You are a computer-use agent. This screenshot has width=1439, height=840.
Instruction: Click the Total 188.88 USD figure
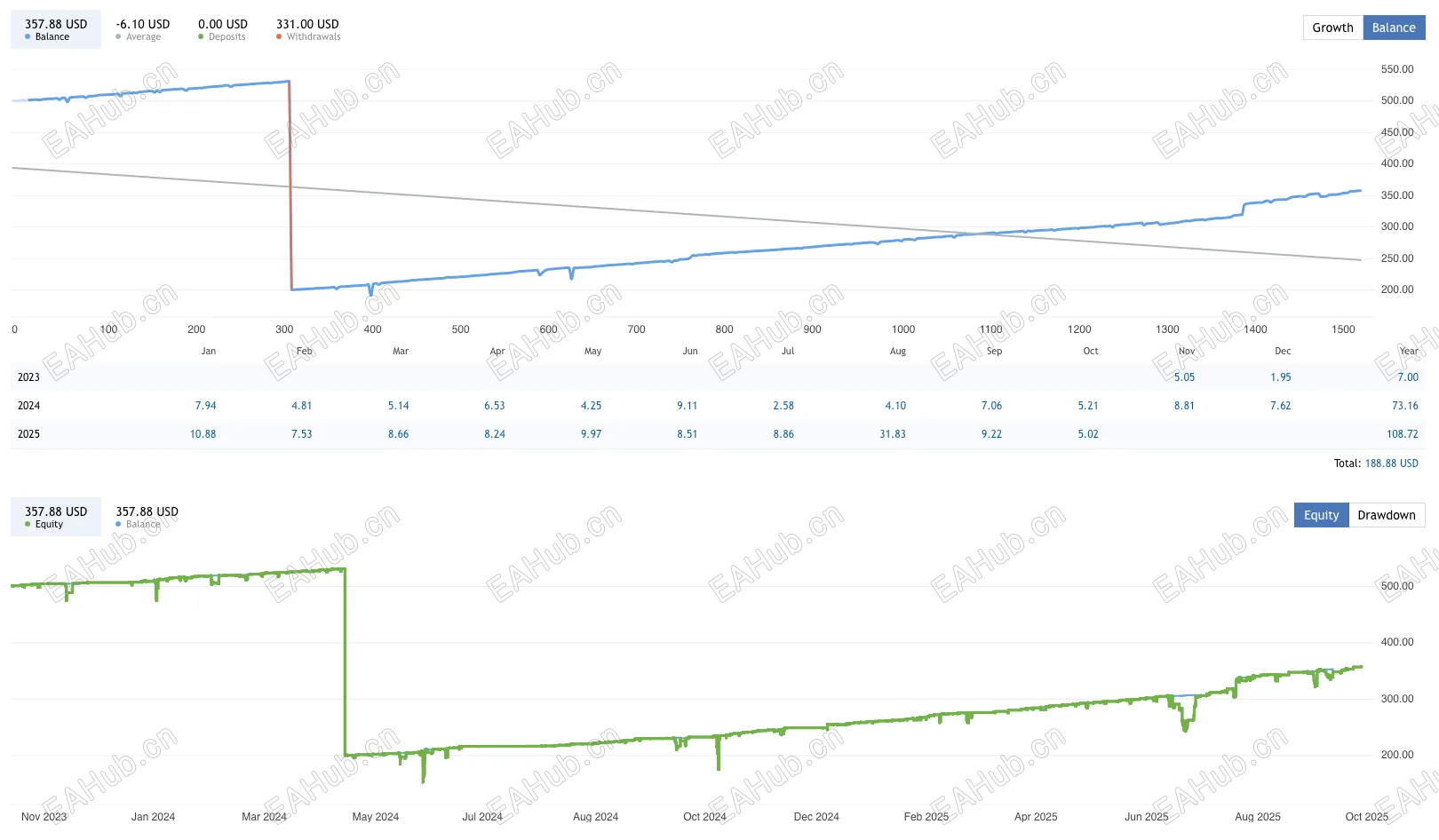1391,464
